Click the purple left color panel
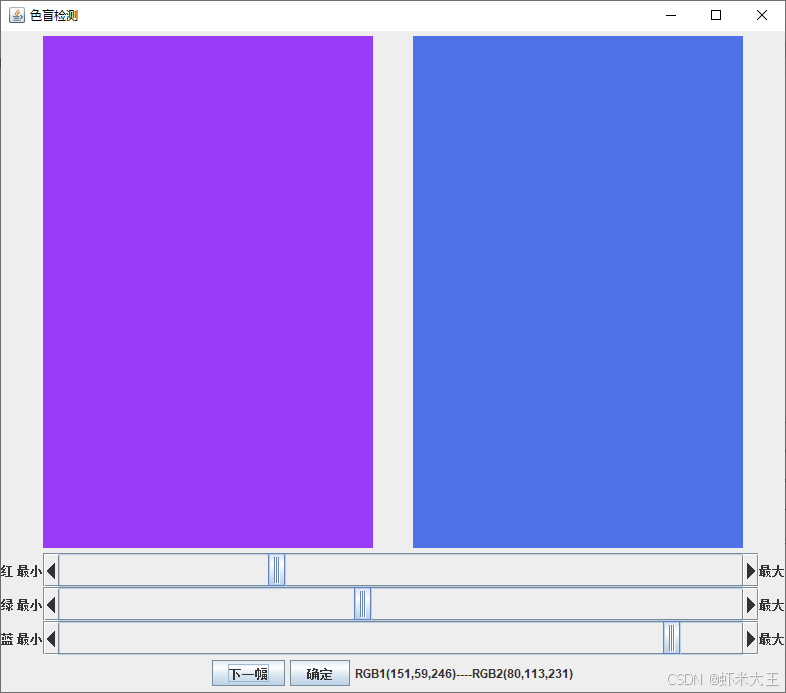 (208, 292)
